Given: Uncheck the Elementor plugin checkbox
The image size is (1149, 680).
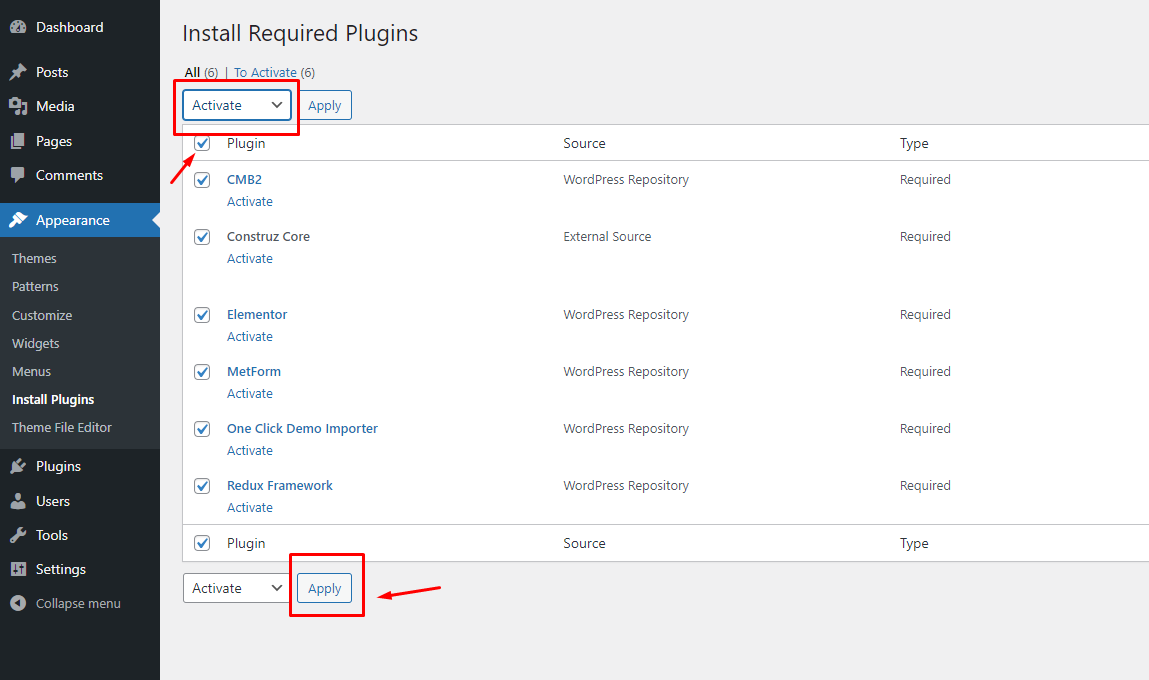Looking at the screenshot, I should tap(202, 314).
